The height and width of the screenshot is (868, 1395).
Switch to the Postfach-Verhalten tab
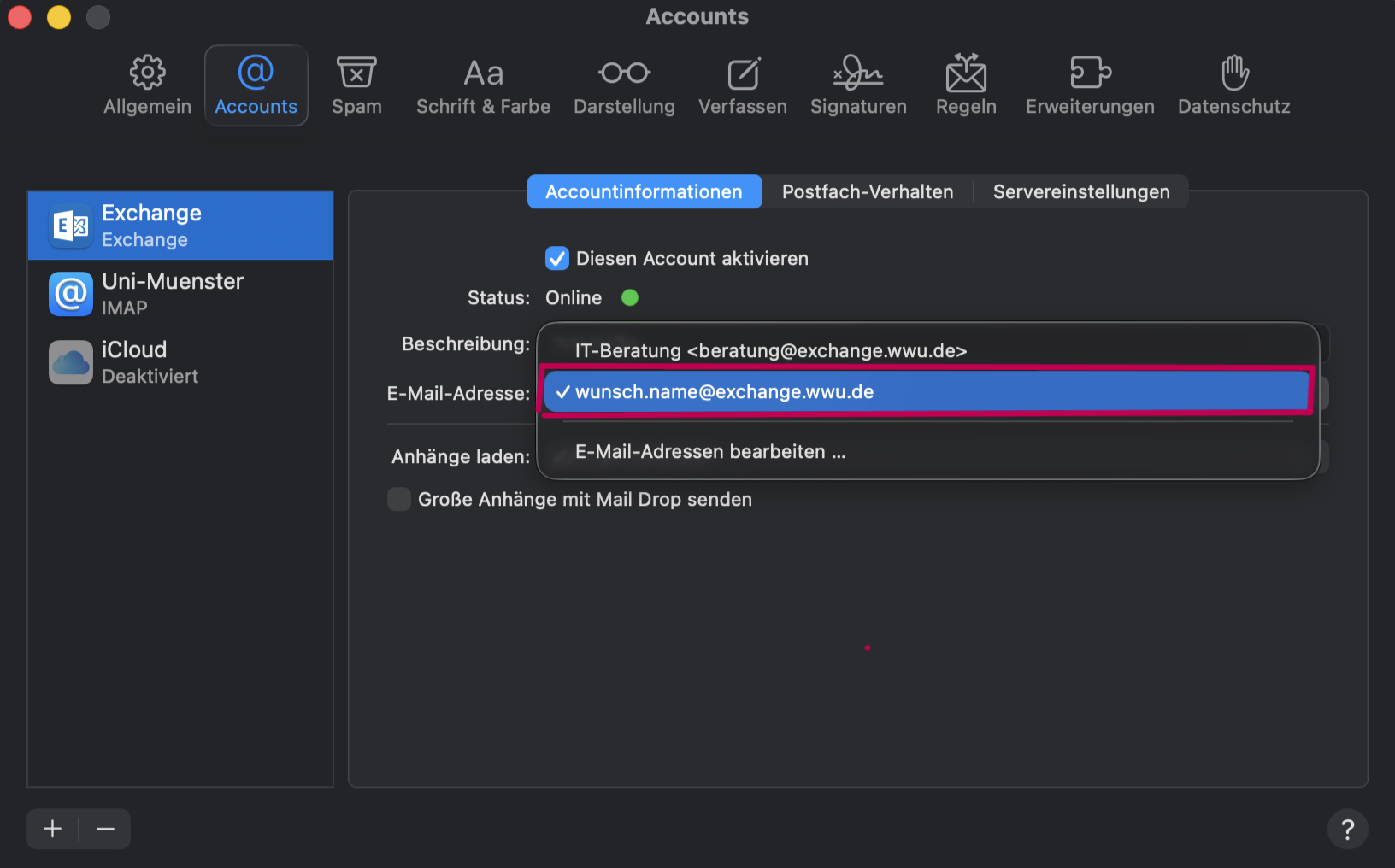pyautogui.click(x=867, y=192)
